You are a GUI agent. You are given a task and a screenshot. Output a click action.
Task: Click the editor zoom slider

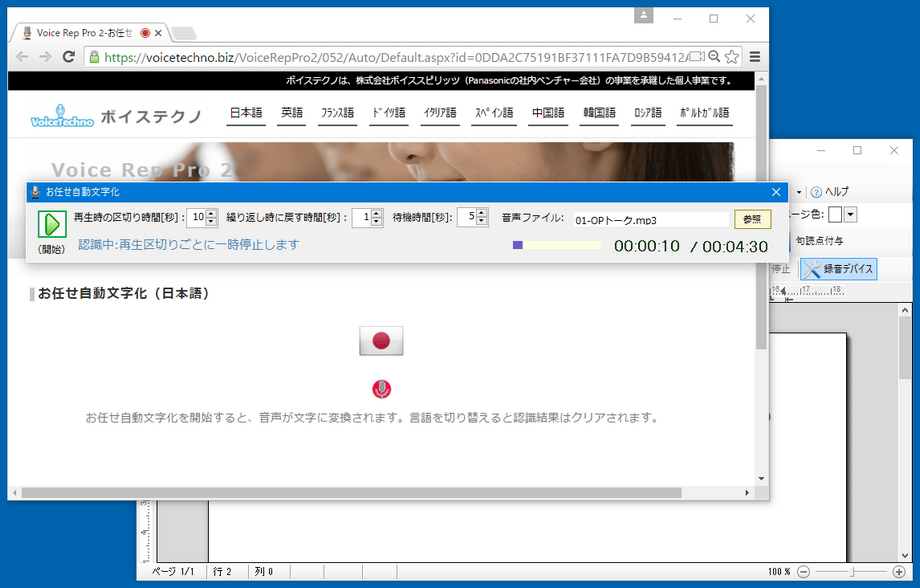point(851,572)
